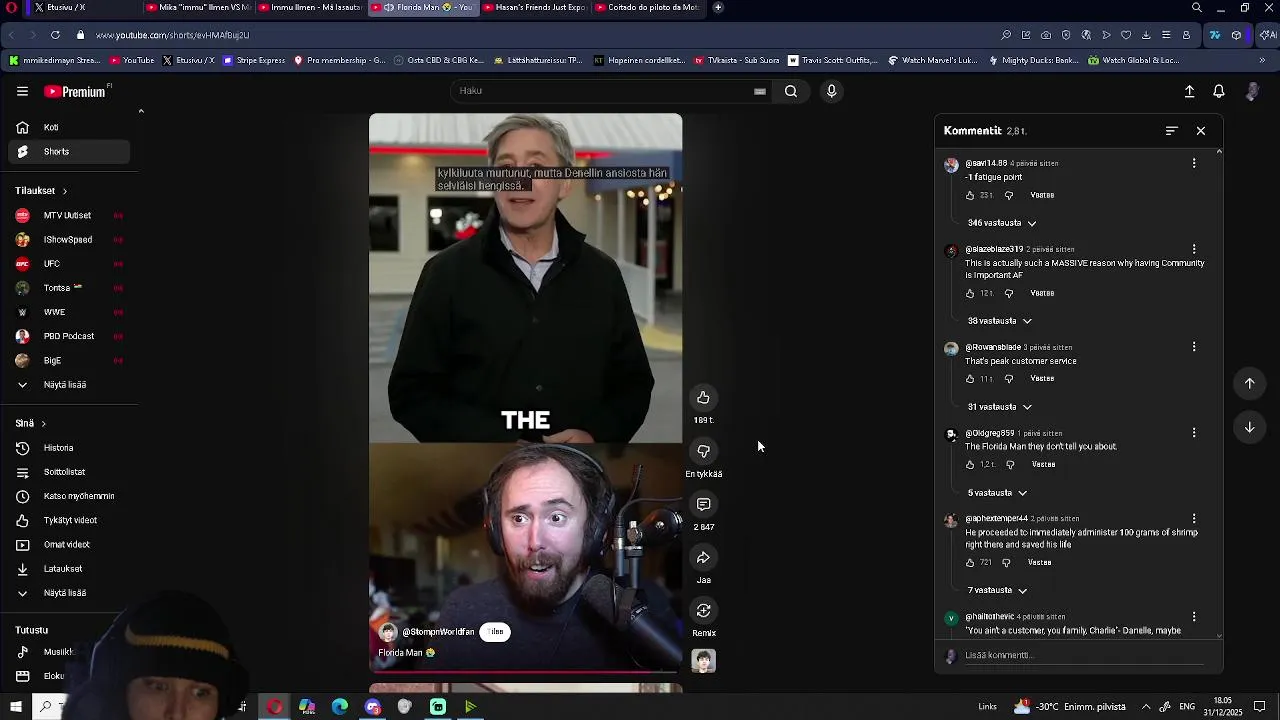Screen dimensions: 1280x720
Task: Expand the 346 vastausta replies
Action: [x=1002, y=223]
